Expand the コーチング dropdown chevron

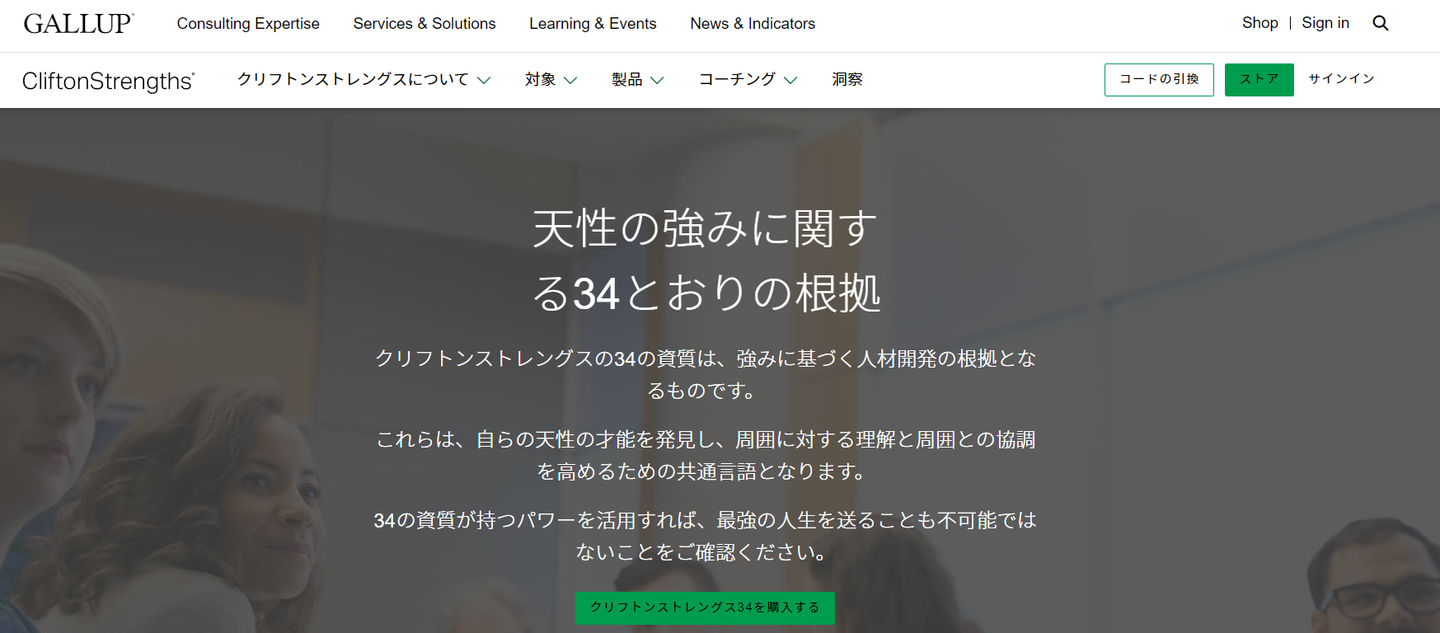tap(790, 80)
